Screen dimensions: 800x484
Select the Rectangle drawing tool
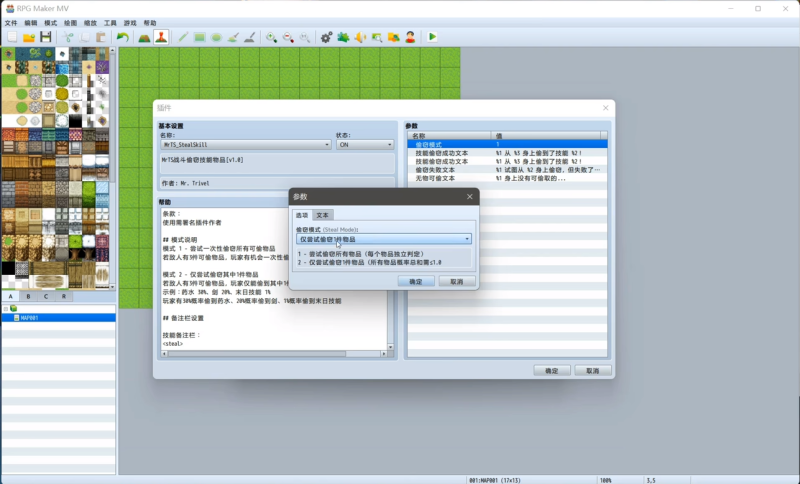(199, 37)
